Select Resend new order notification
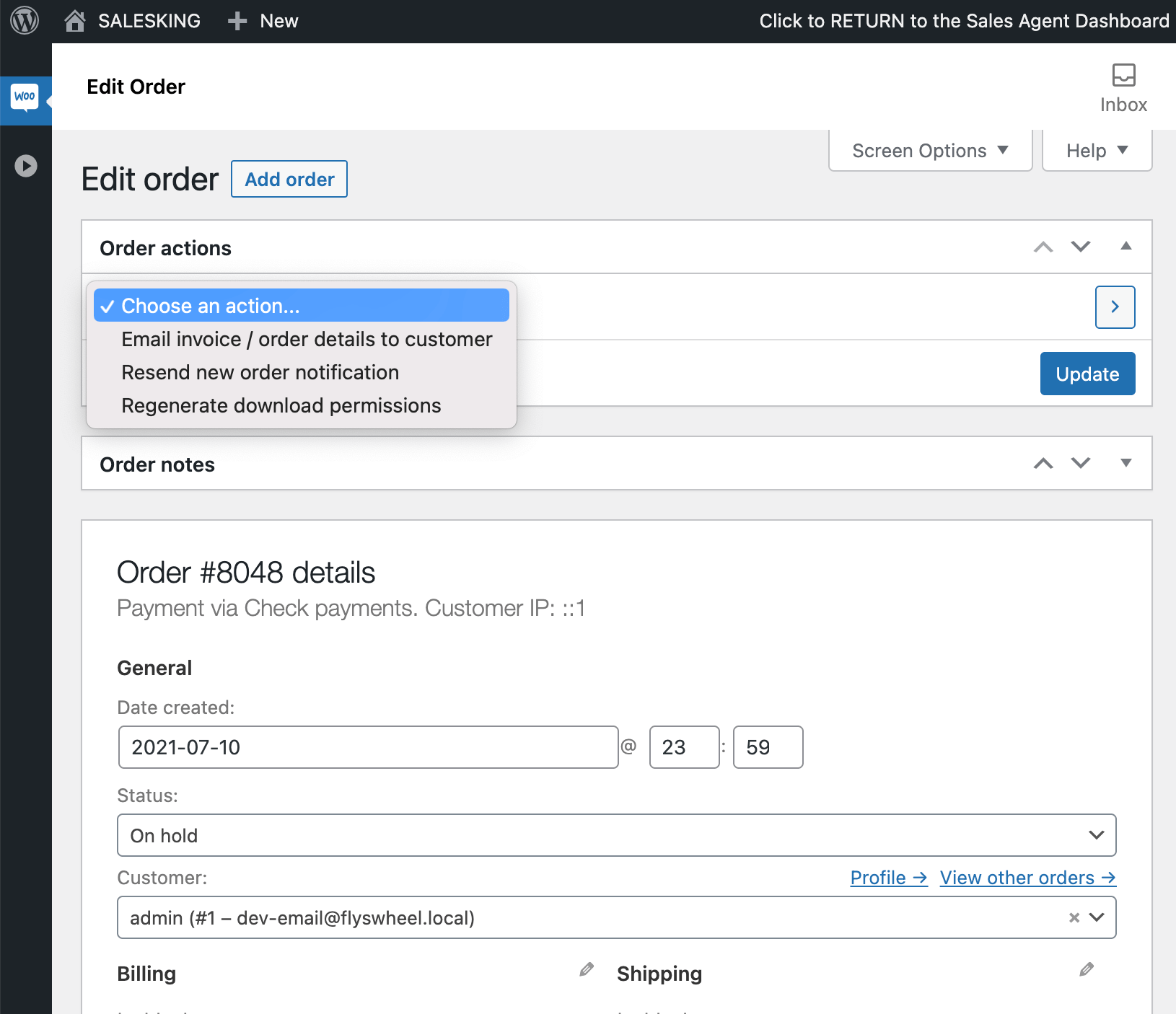Viewport: 1176px width, 1014px height. (x=302, y=372)
